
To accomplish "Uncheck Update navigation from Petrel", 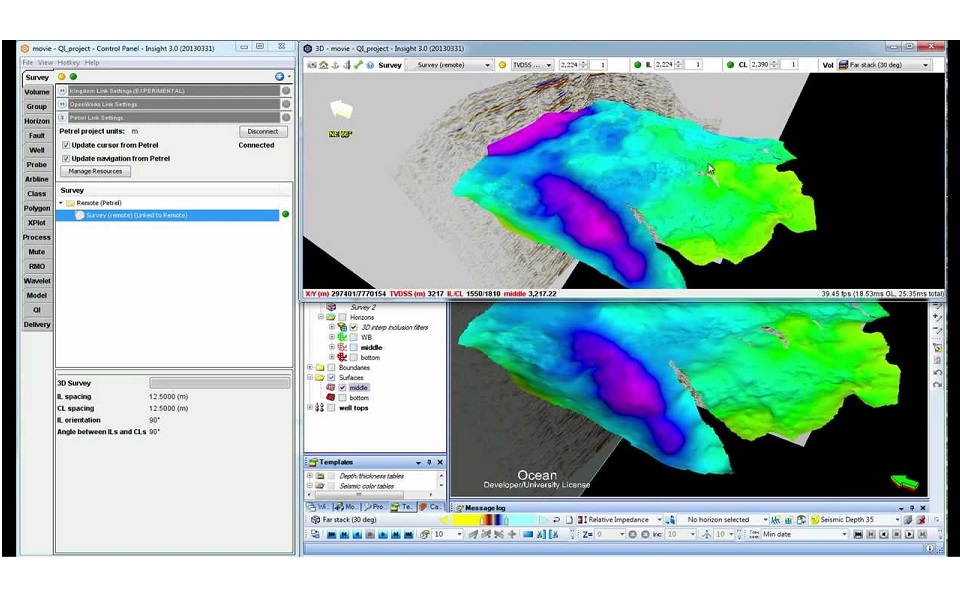I will (x=66, y=158).
